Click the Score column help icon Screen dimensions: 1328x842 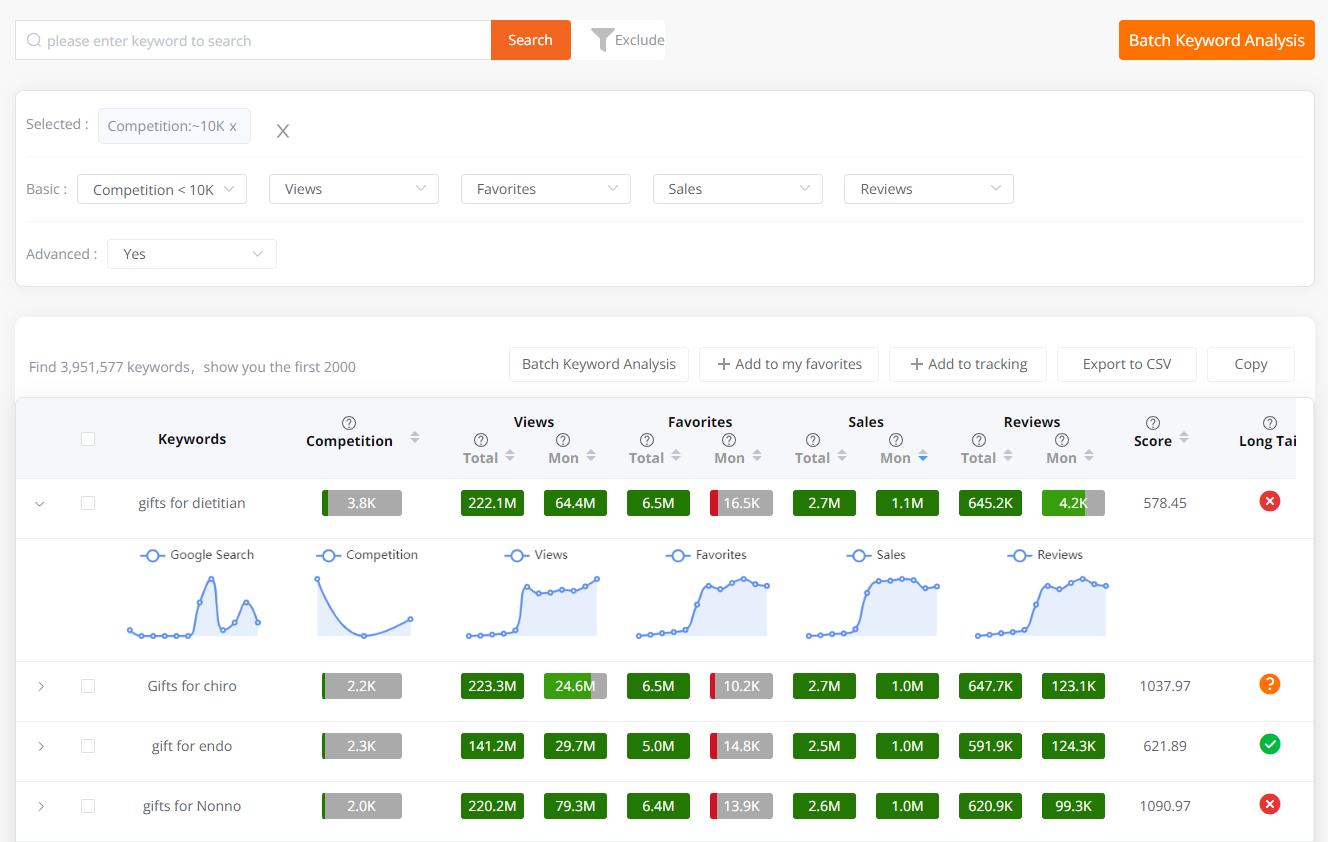coord(1153,423)
